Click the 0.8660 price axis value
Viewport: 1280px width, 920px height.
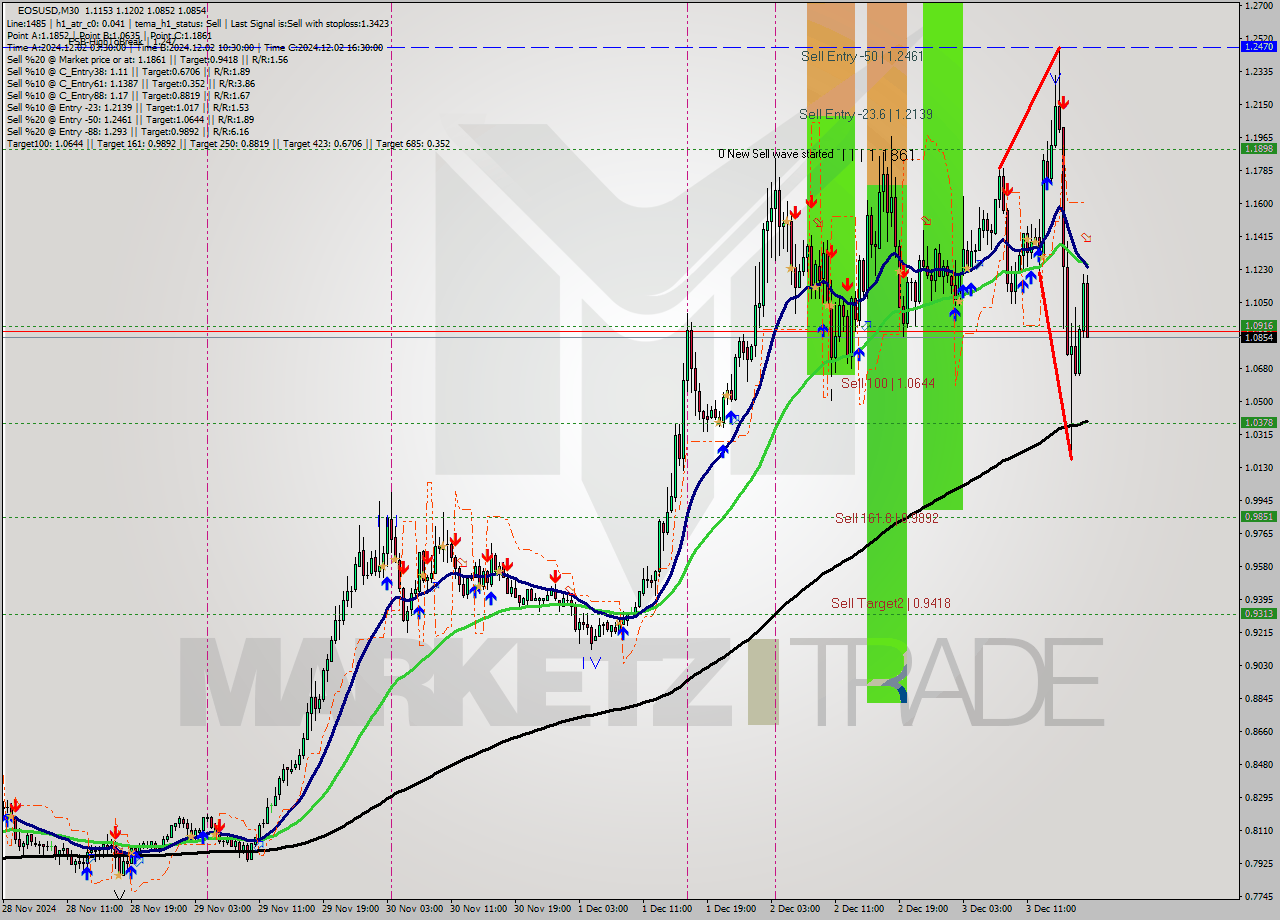(x=1258, y=731)
